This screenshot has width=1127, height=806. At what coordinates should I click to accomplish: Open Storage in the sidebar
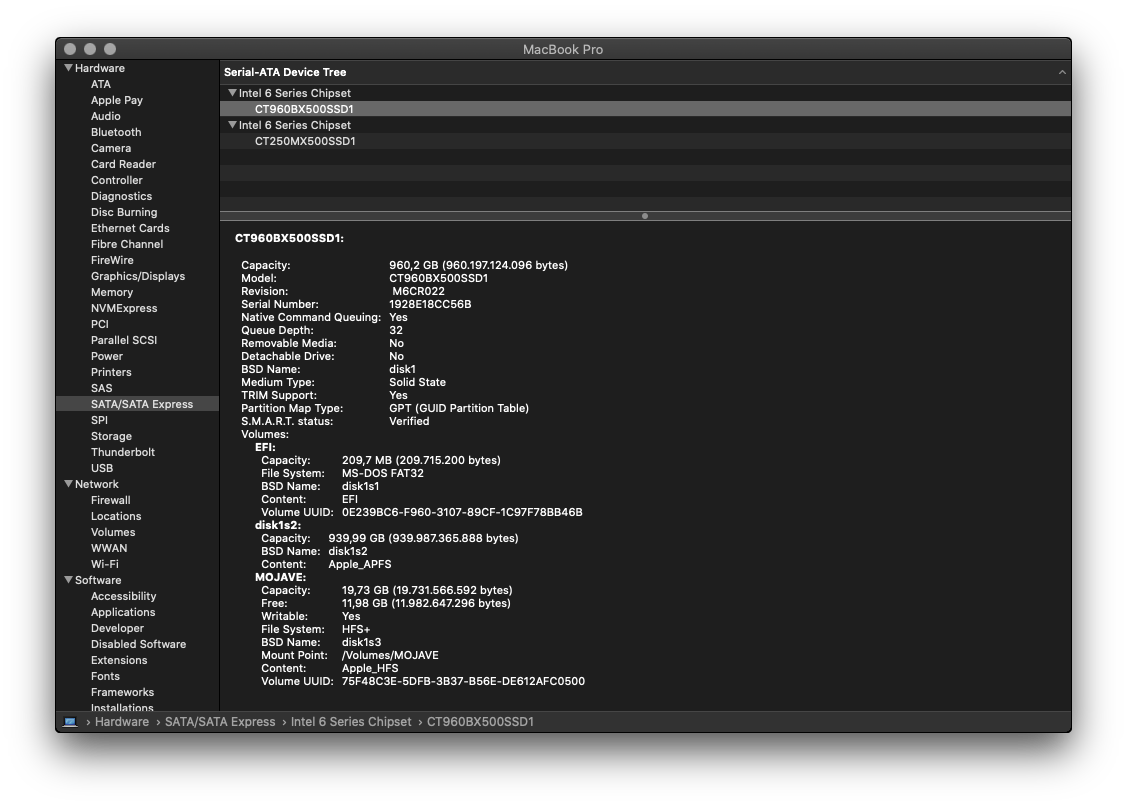(x=111, y=436)
